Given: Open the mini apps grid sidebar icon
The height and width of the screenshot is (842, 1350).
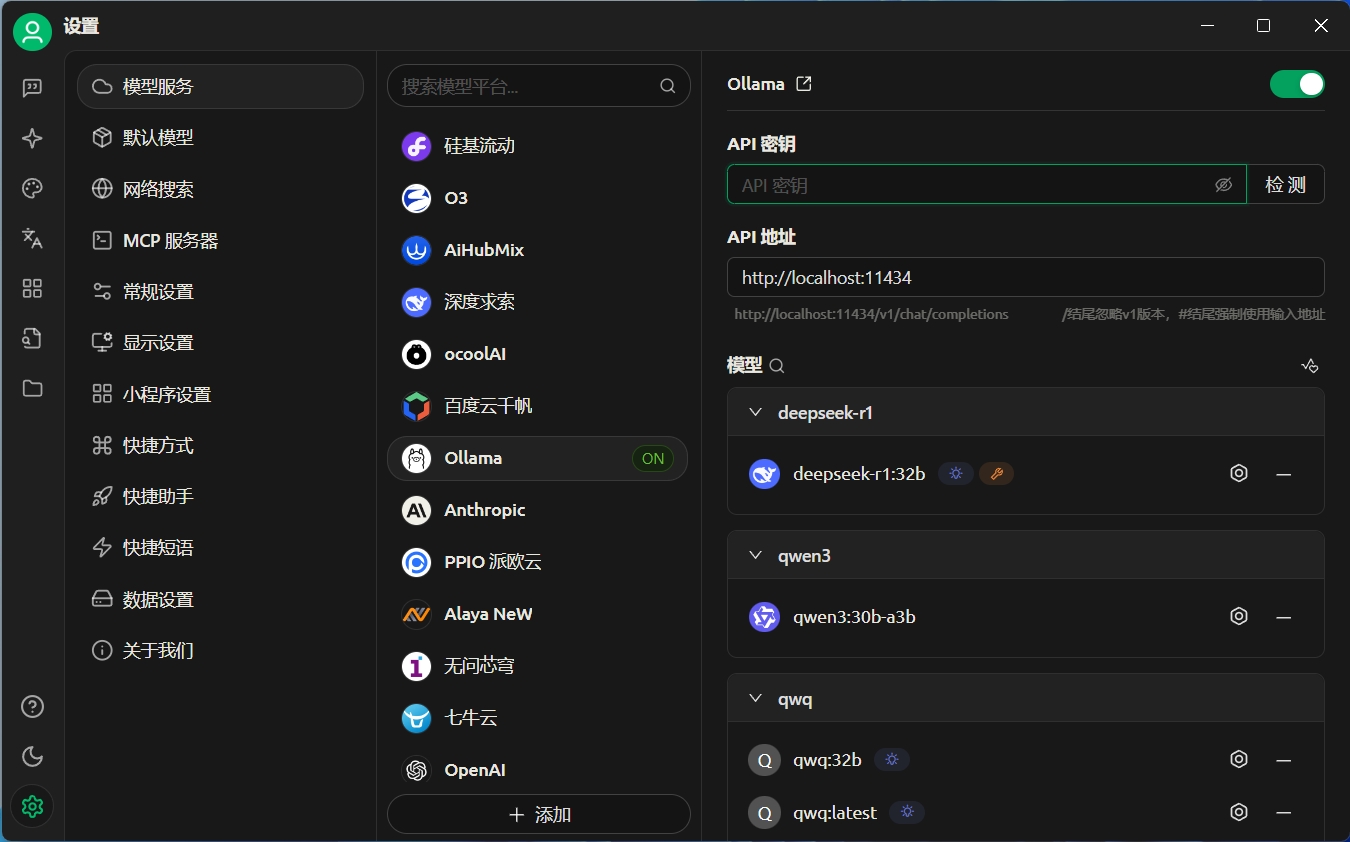Looking at the screenshot, I should coord(32,288).
